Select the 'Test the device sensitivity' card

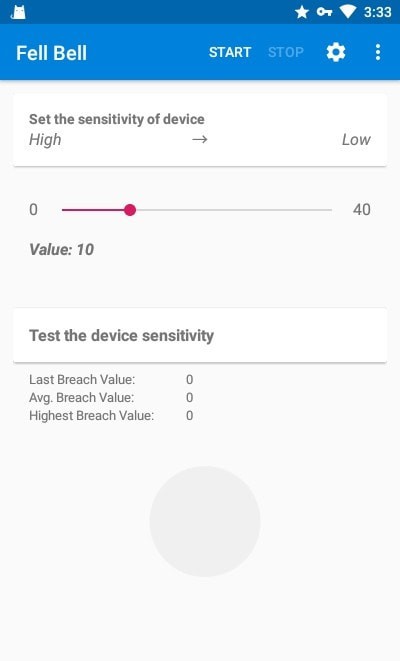200,335
